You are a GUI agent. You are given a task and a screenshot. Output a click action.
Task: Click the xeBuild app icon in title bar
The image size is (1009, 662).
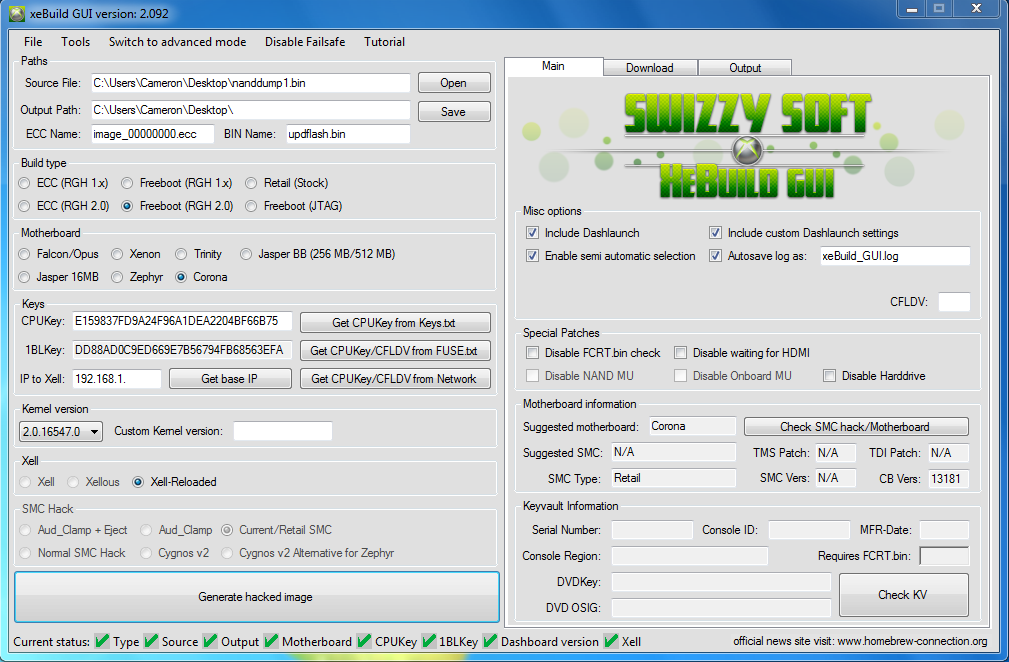(x=17, y=13)
